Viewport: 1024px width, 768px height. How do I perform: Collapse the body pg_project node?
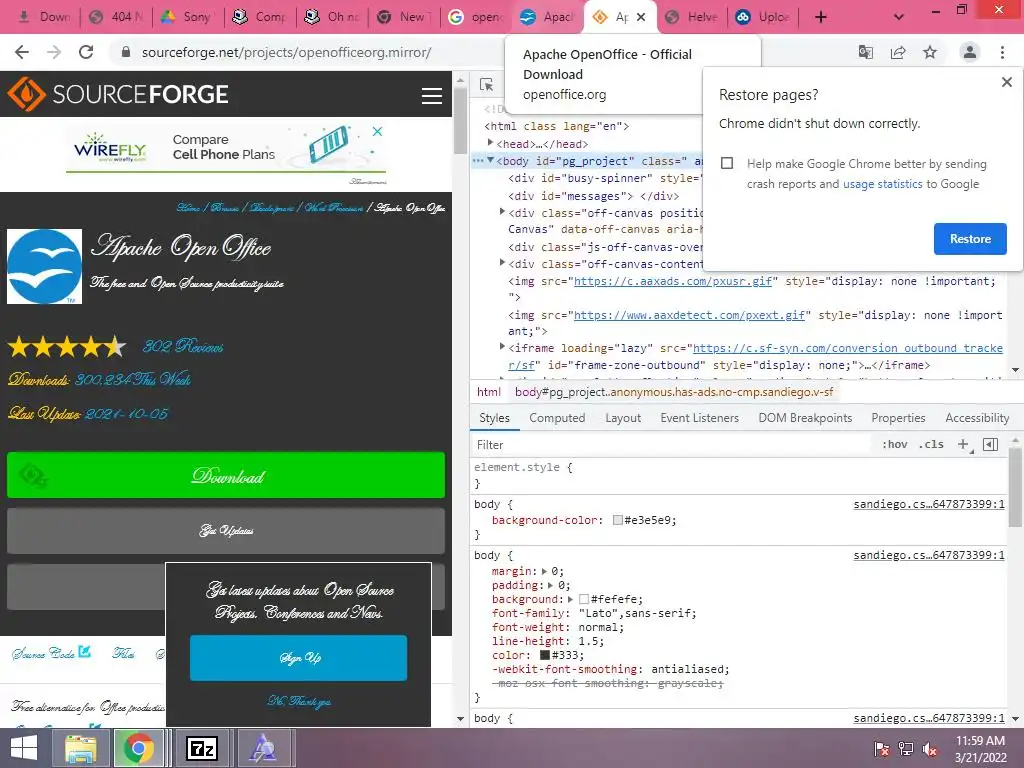(490, 160)
